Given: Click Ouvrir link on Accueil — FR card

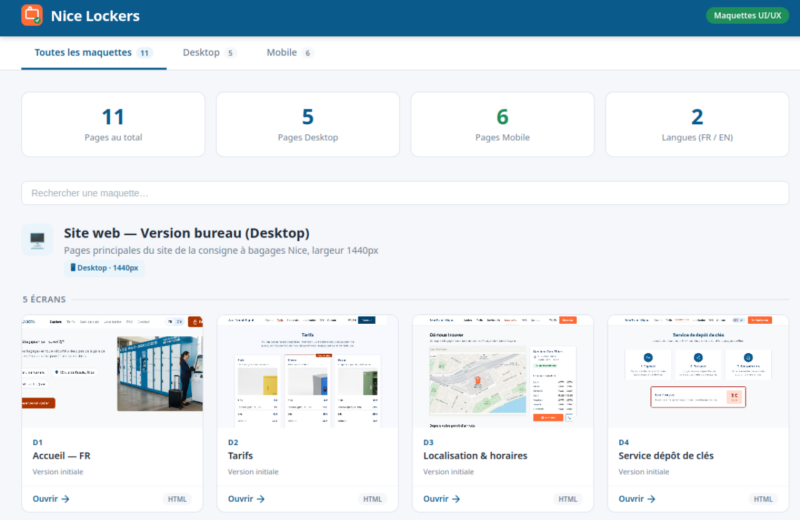Looking at the screenshot, I should (x=51, y=499).
